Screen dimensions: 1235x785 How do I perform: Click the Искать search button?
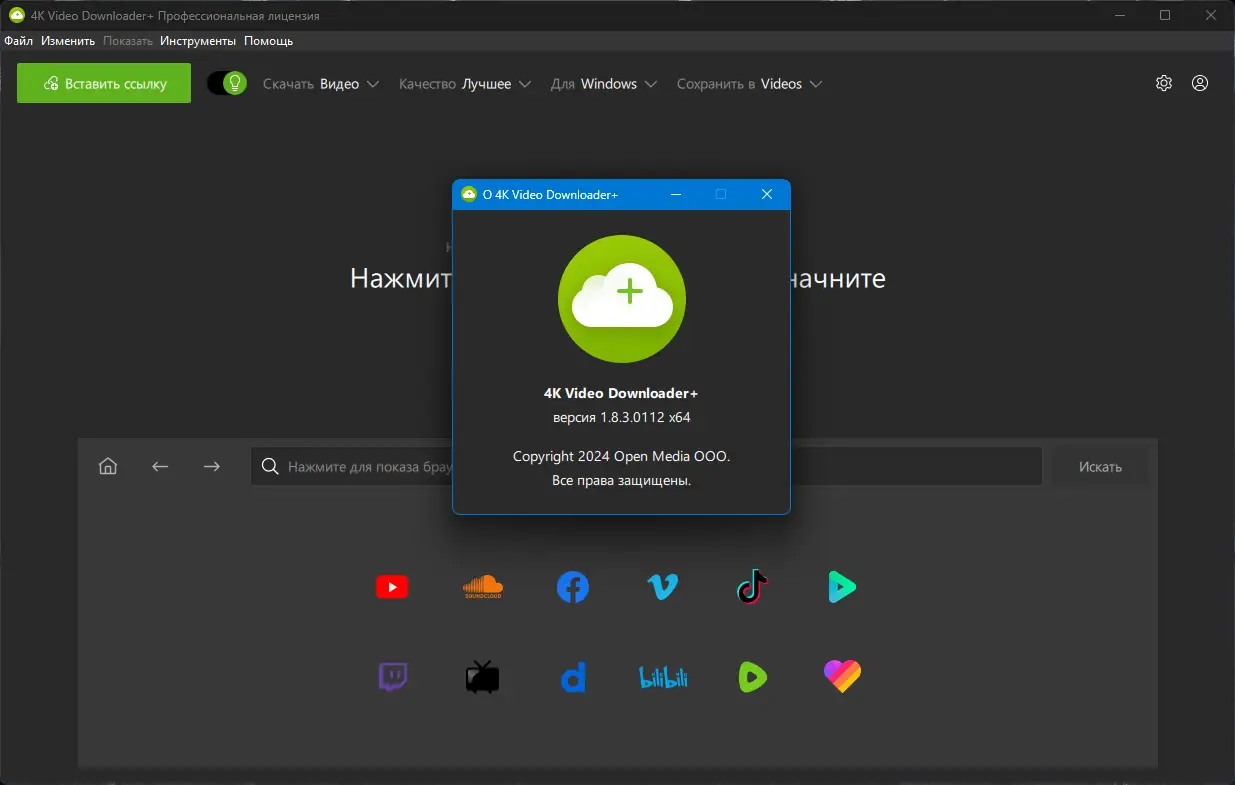tap(1099, 465)
